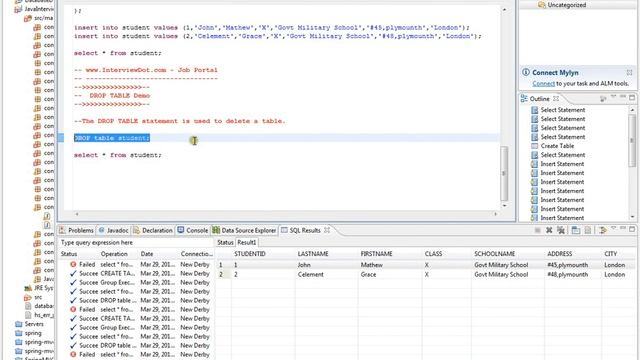Click the Create Table outline icon

(x=534, y=146)
